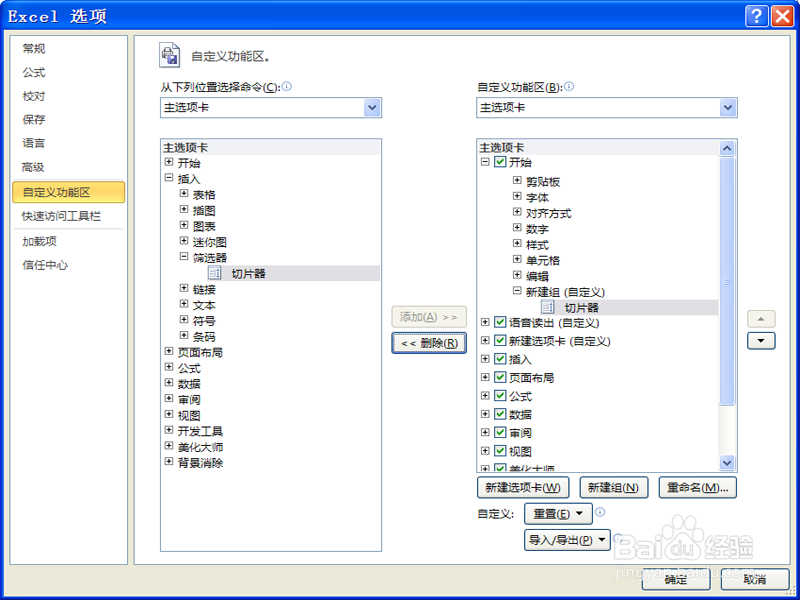This screenshot has height=600, width=800.
Task: Select 迷你图 group in left list
Action: tap(210, 242)
